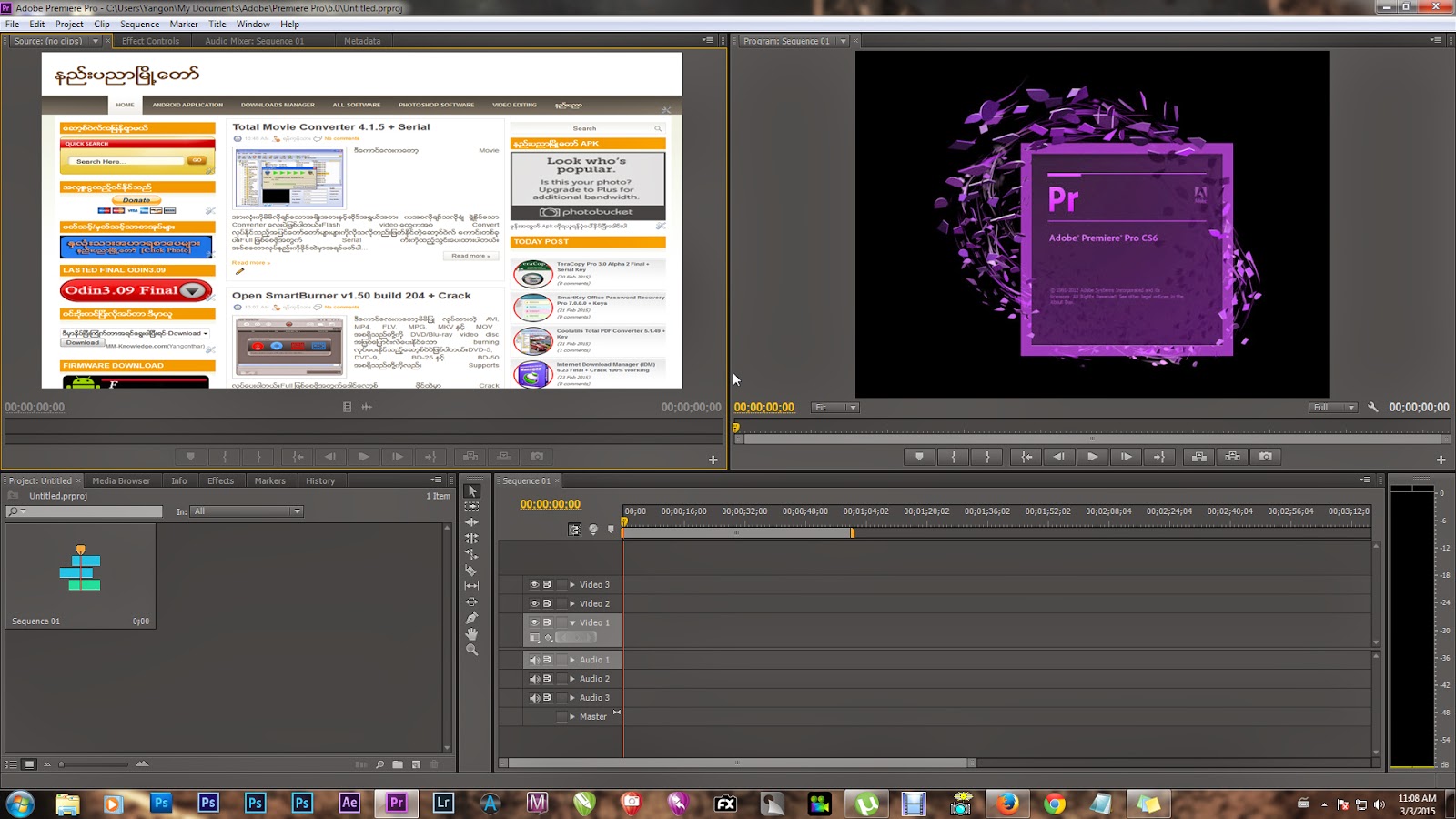Screen dimensions: 1456x819
Task: Select the Rolling Edit tool
Action: coord(471,539)
